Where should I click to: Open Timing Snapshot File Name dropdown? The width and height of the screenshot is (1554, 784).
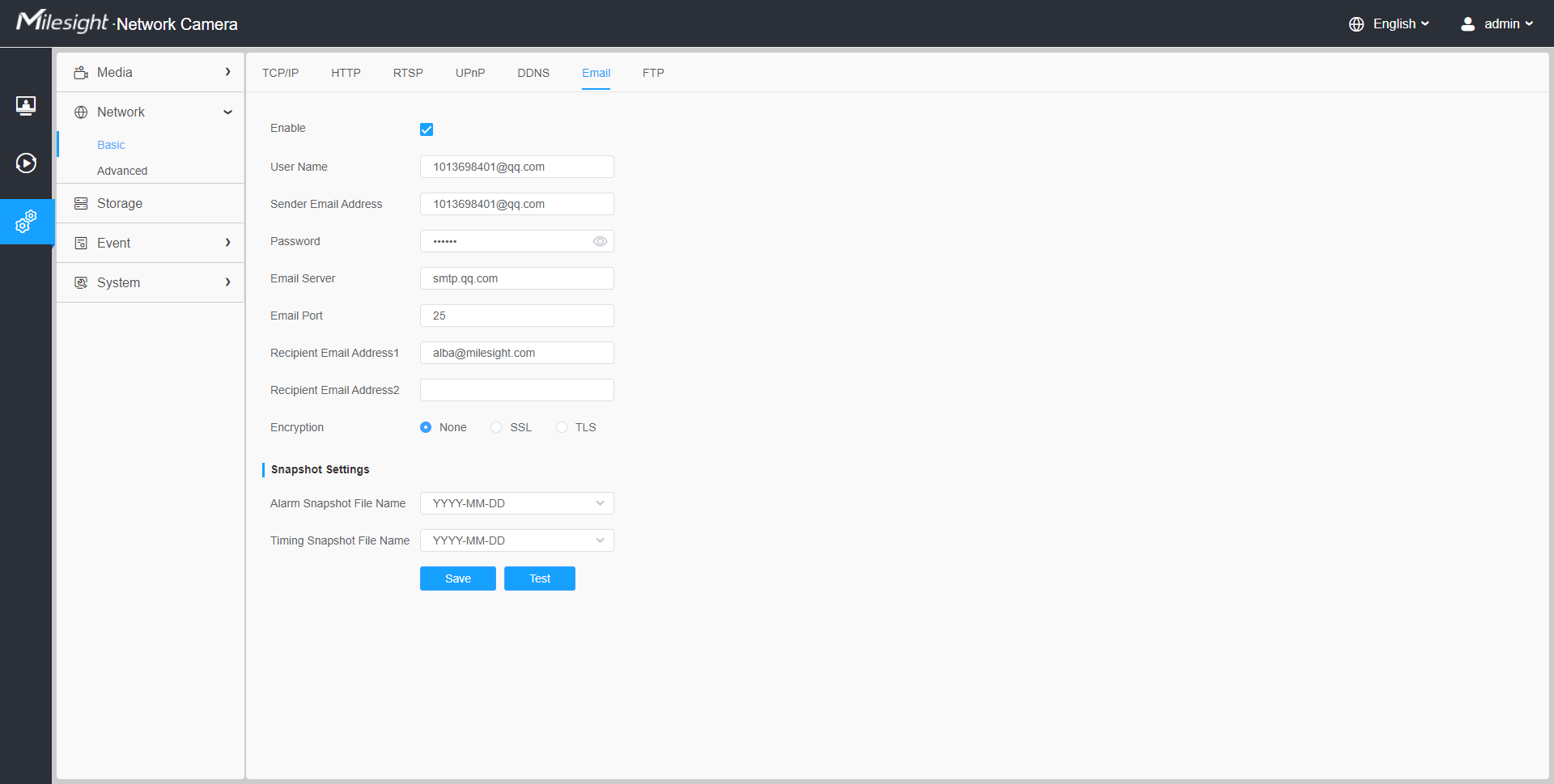coord(516,541)
